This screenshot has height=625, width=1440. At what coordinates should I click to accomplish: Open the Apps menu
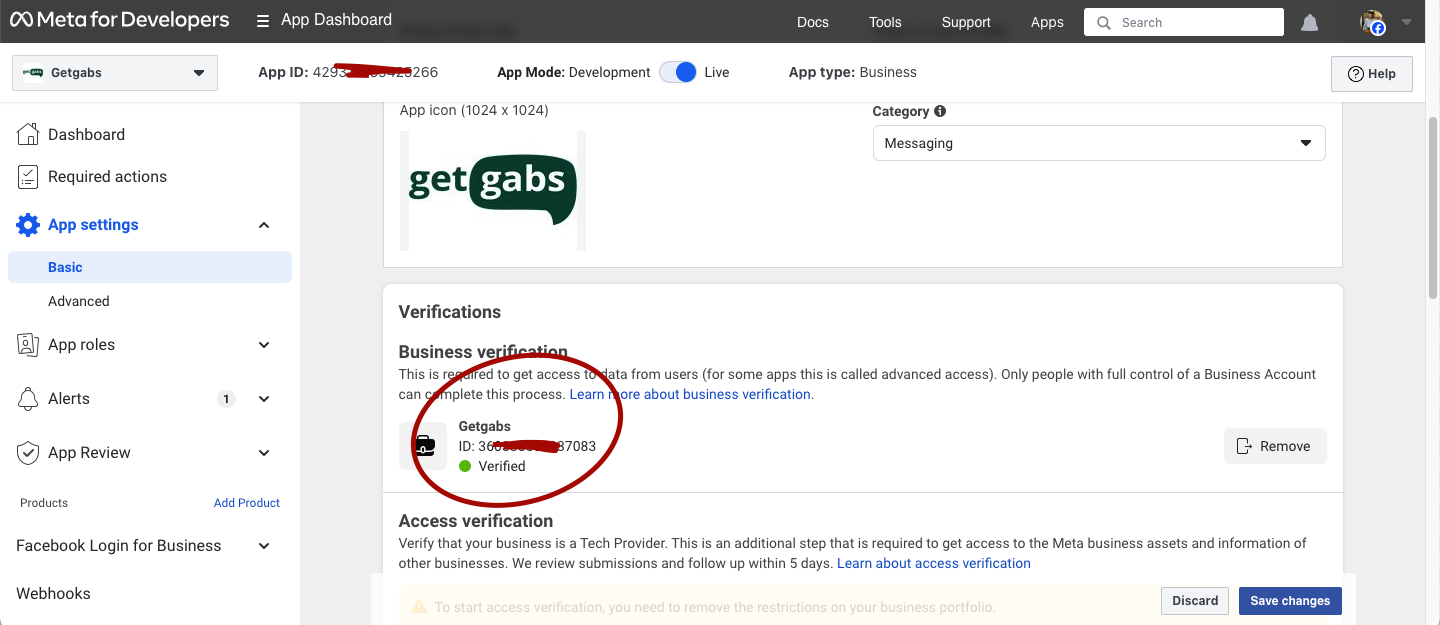1047,22
